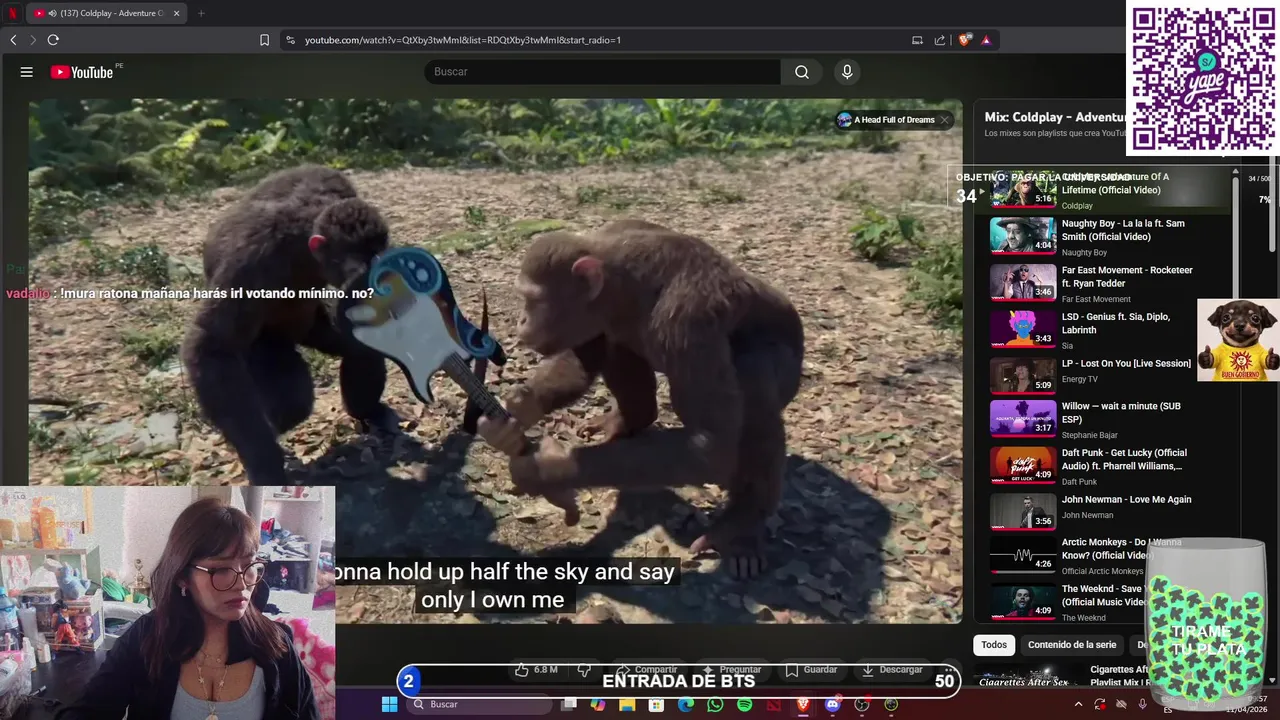Viewport: 1280px width, 720px height.
Task: Select the Coldplay Adventure YouTube tab
Action: [x=105, y=13]
